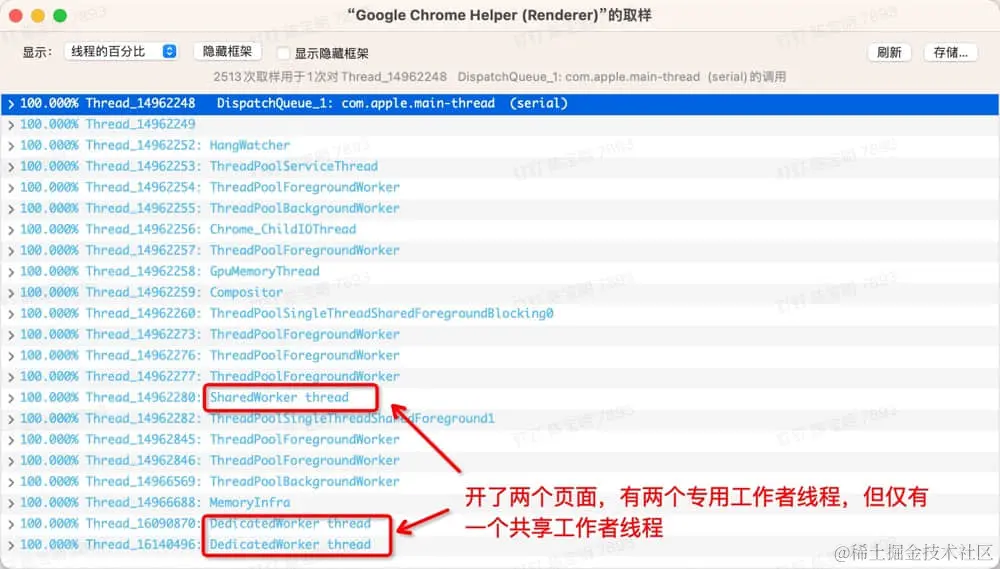The height and width of the screenshot is (569, 1000).
Task: Select the row text 'ThreadPoolServiceThread'
Action: tap(293, 166)
